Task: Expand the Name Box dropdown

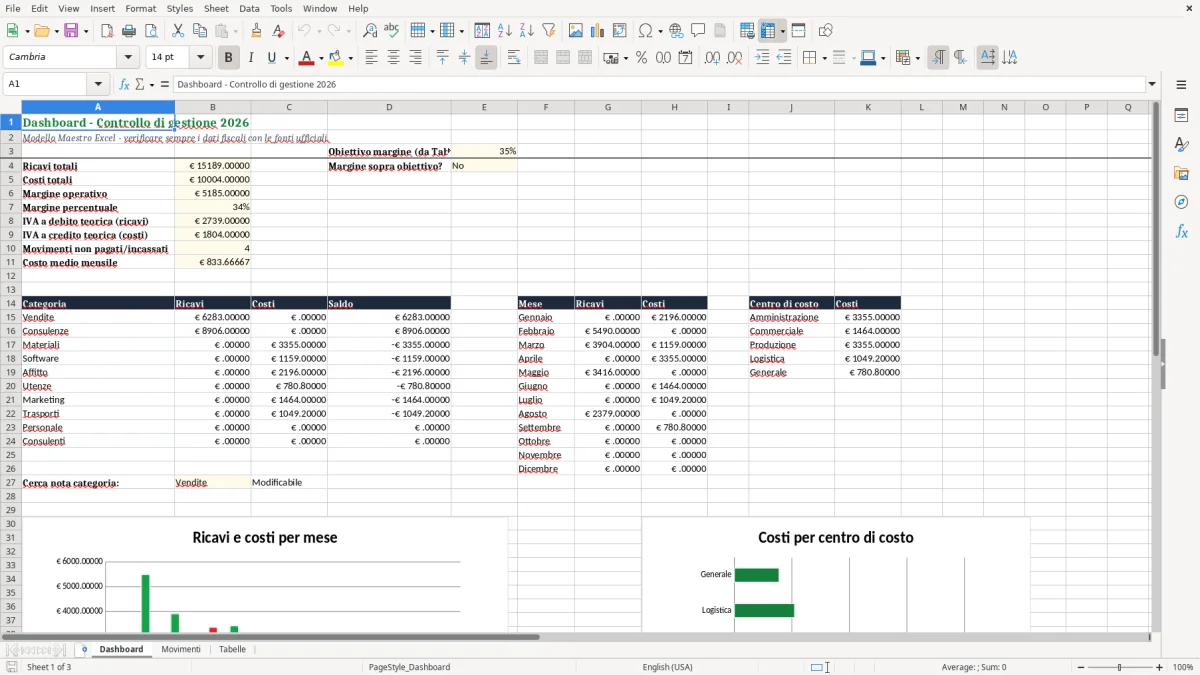Action: pos(98,84)
